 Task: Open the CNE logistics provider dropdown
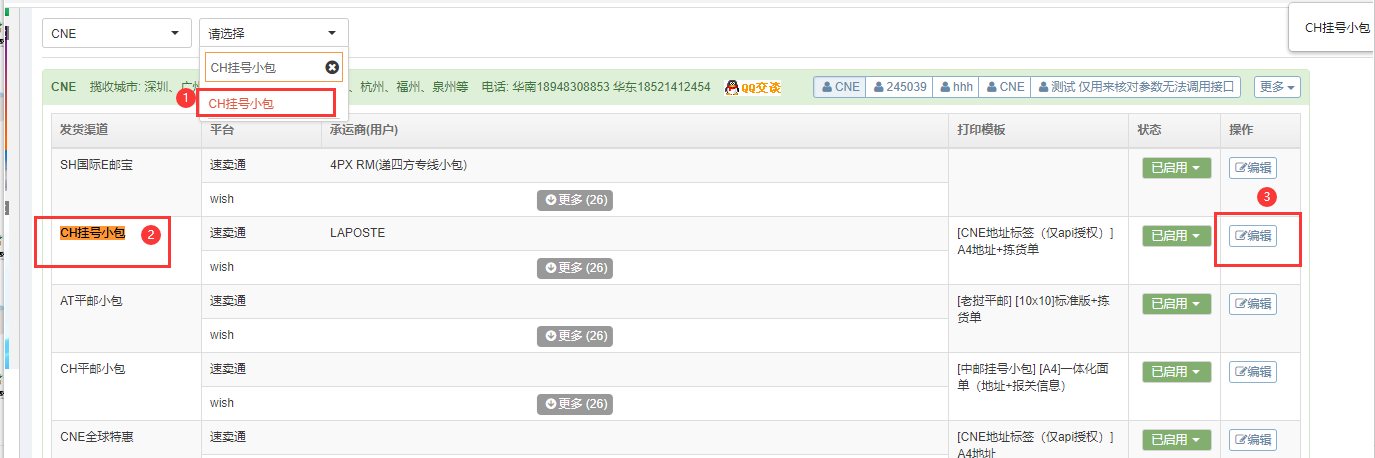click(116, 33)
